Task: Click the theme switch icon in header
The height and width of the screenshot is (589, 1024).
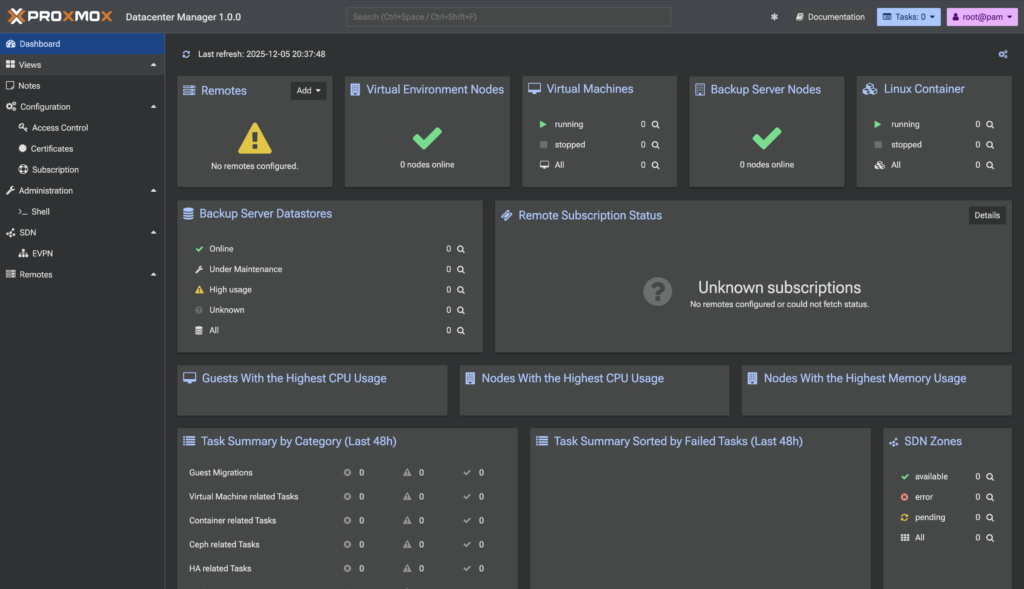Action: (x=774, y=17)
